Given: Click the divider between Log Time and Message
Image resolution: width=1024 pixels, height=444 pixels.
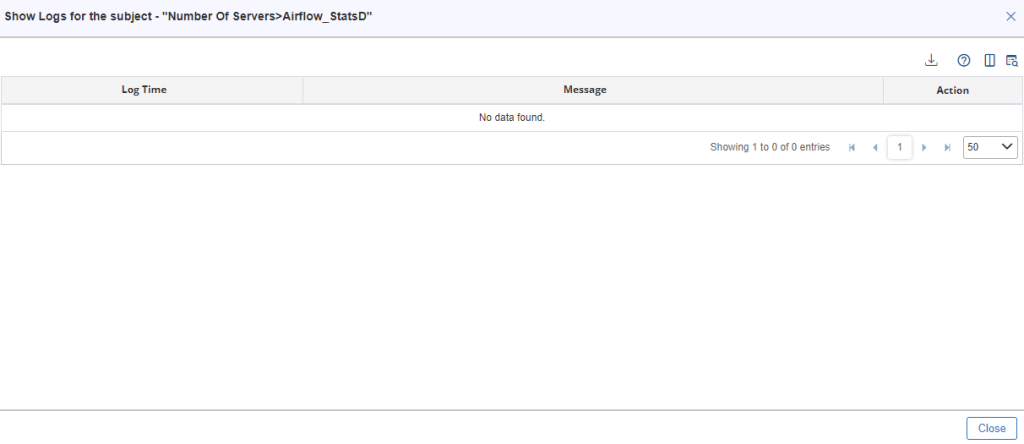Looking at the screenshot, I should pos(303,89).
